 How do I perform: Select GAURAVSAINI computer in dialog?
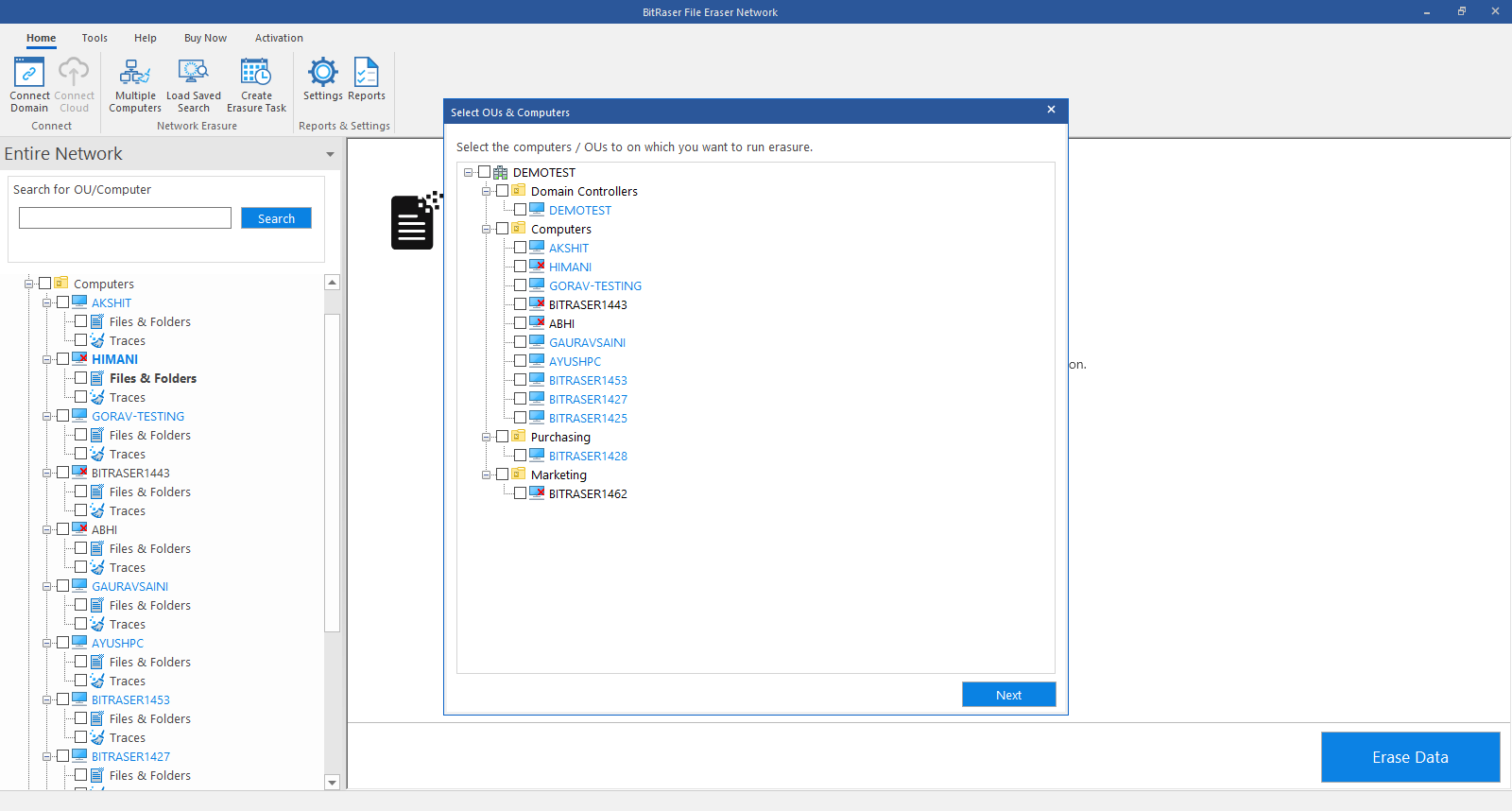[587, 342]
